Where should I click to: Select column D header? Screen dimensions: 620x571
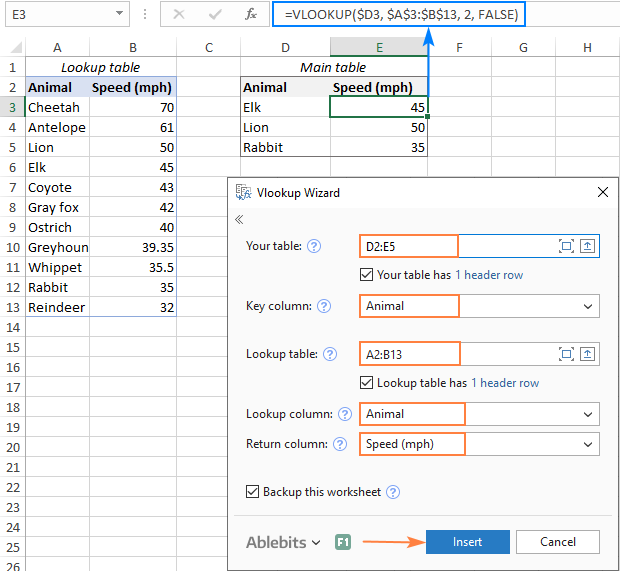click(285, 48)
